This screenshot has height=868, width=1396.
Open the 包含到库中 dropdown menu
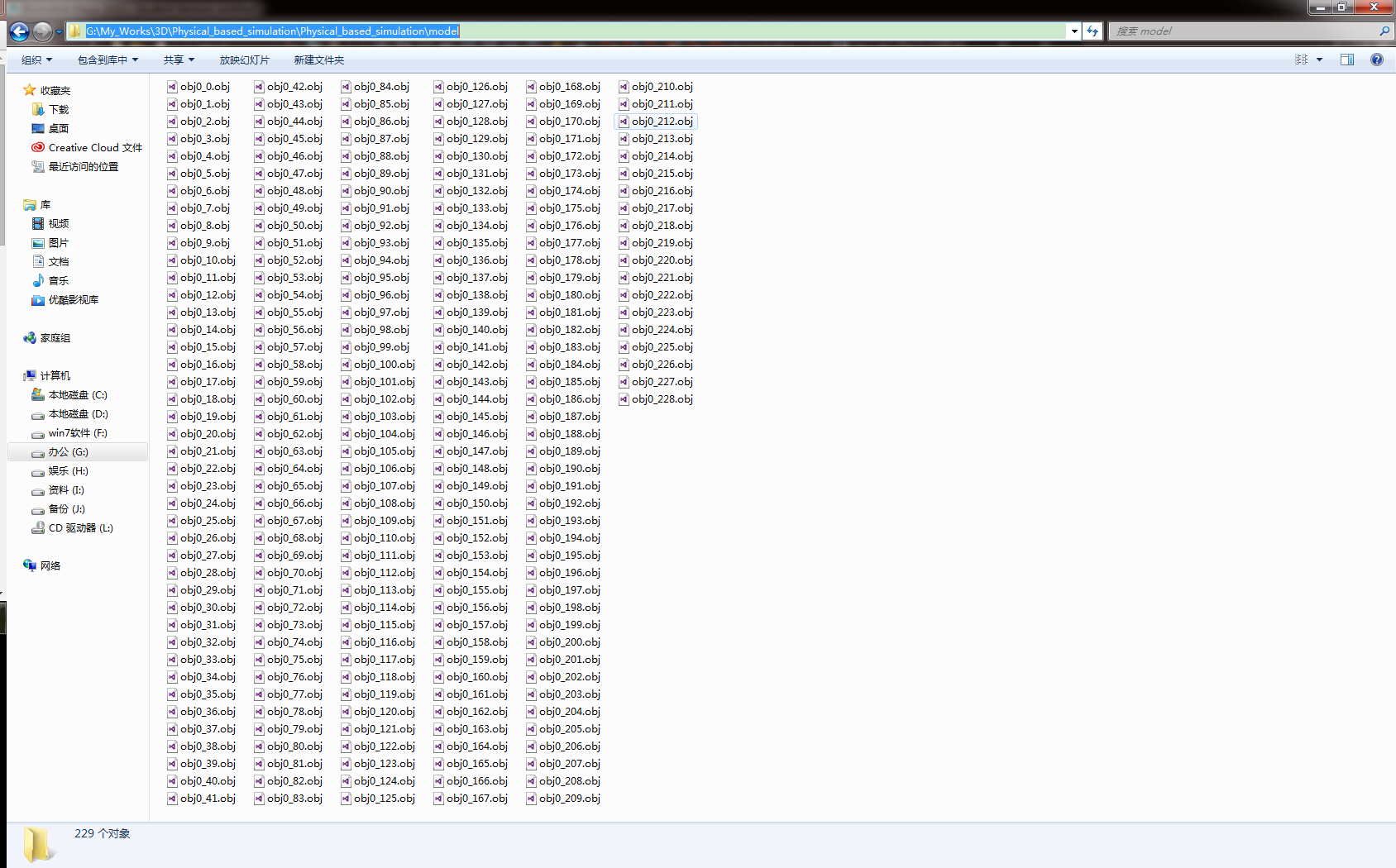tap(108, 60)
